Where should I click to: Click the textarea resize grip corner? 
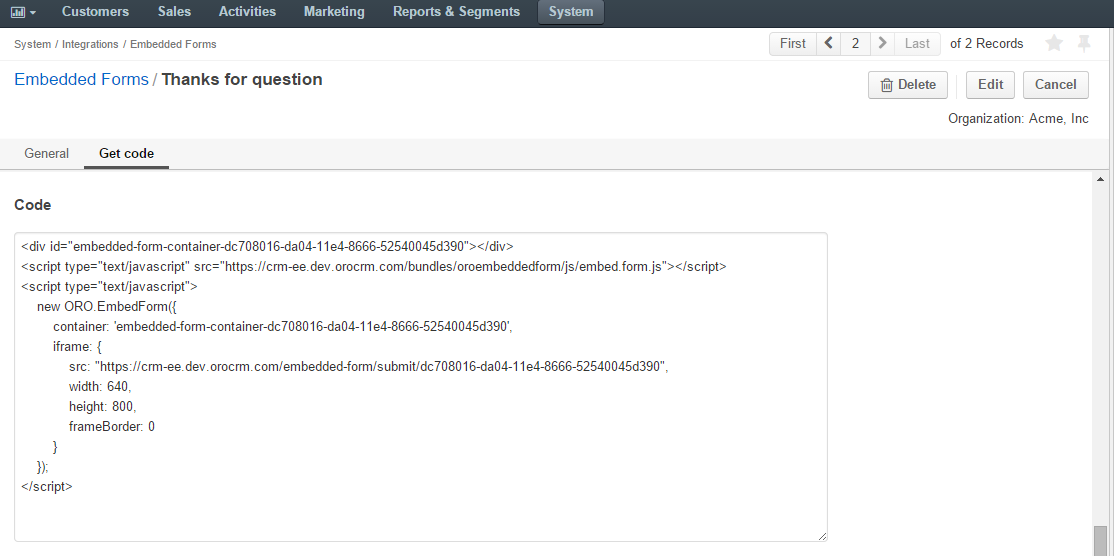pos(822,536)
